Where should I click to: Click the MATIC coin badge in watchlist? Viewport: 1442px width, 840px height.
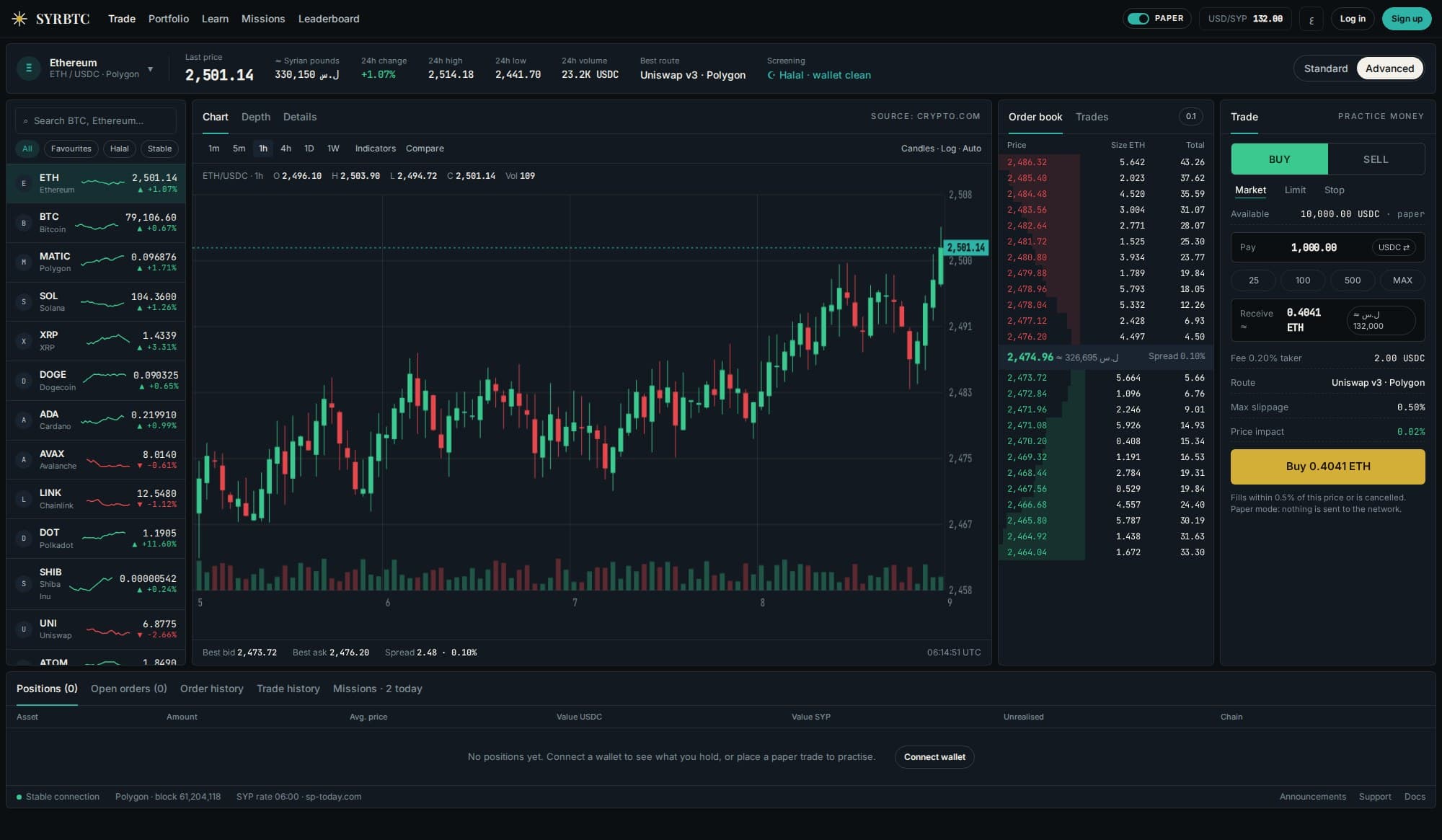[24, 262]
